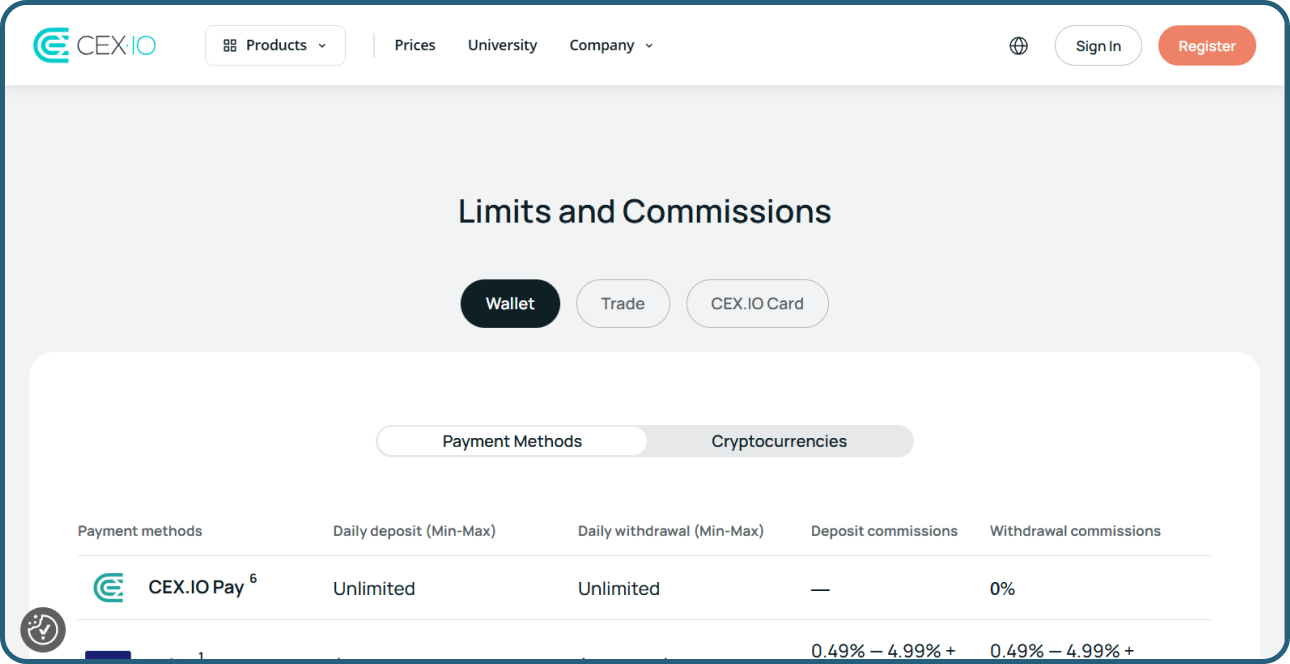Open cookie preferences via the bottom-left badge icon
Viewport: 1290px width, 664px height.
(42, 629)
